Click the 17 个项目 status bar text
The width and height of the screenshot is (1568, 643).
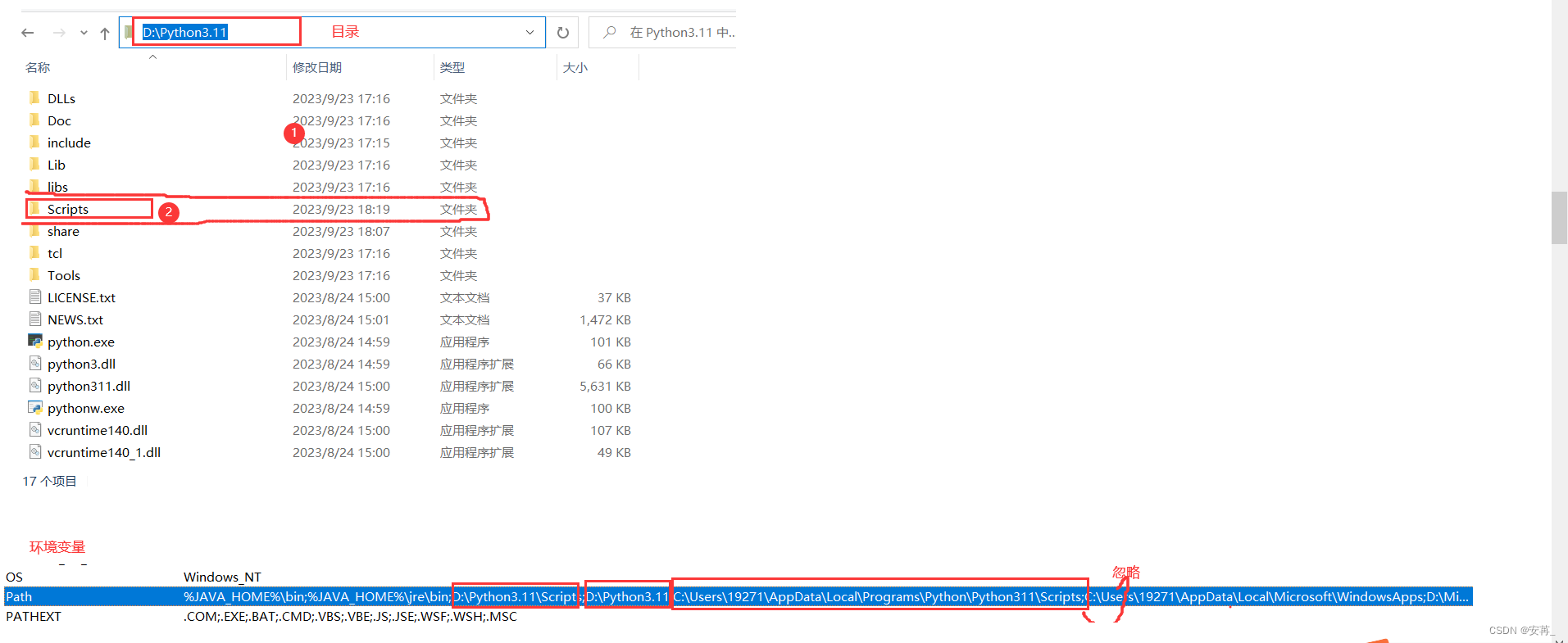point(49,481)
